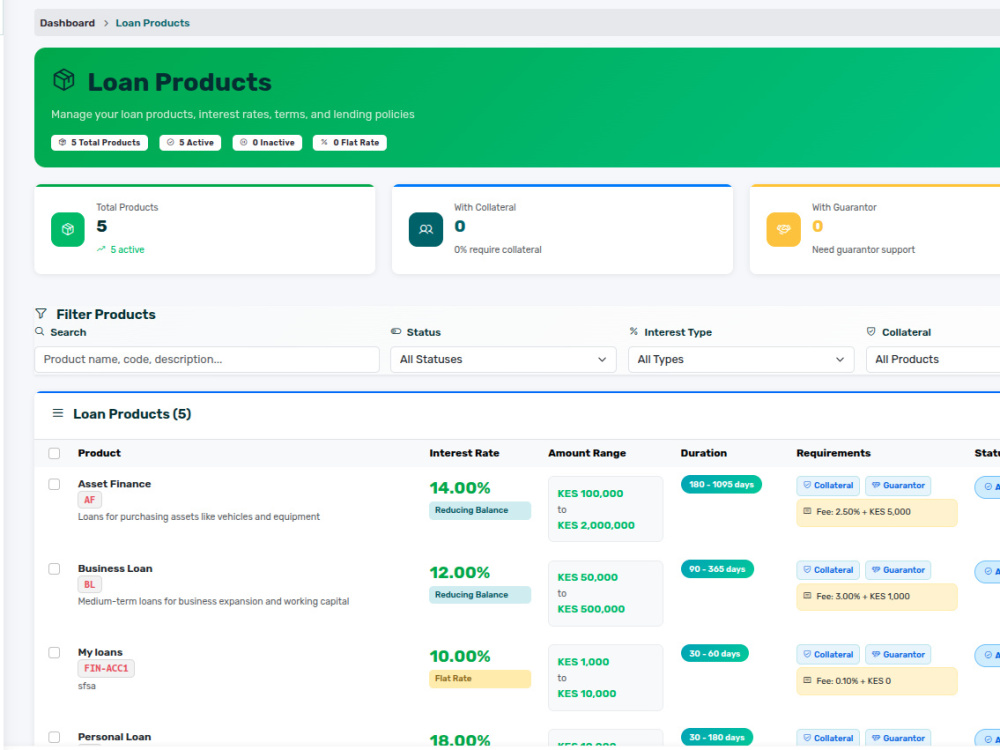Viewport: 1000px width, 750px height.
Task: Click the Collateral tag in Business Loan row
Action: (828, 570)
